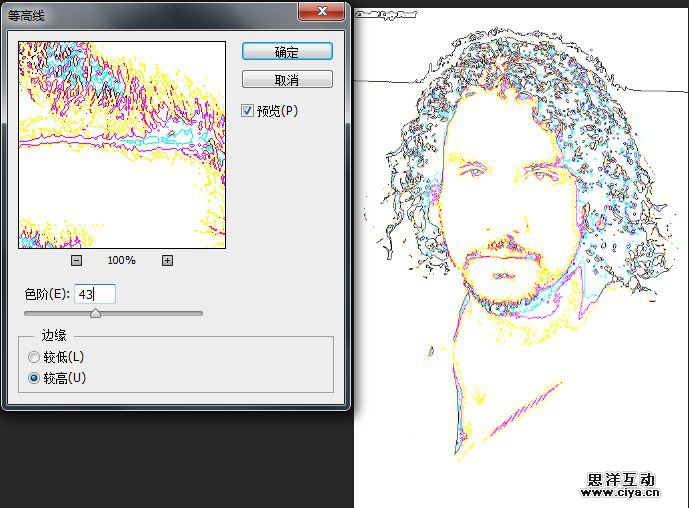Screen dimensions: 689x508
Task: Select the 较低(L) edge radio option
Action: (35, 357)
